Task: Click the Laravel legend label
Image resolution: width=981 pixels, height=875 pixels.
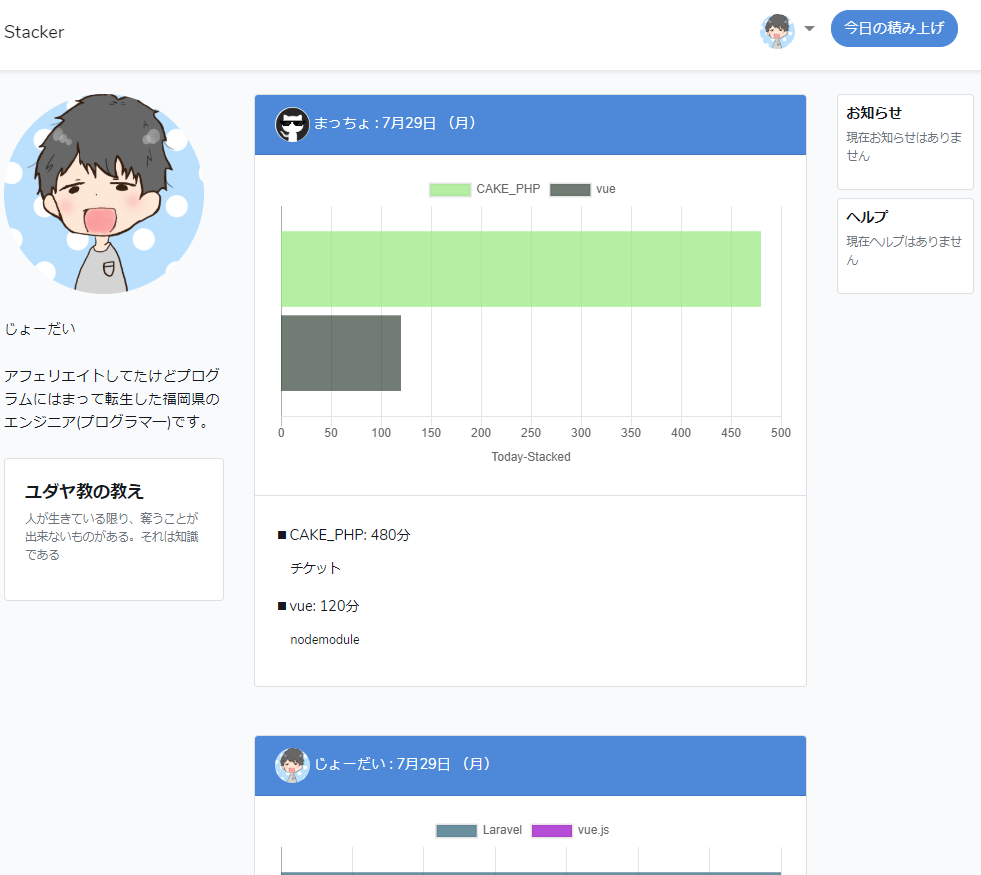Action: (x=502, y=830)
